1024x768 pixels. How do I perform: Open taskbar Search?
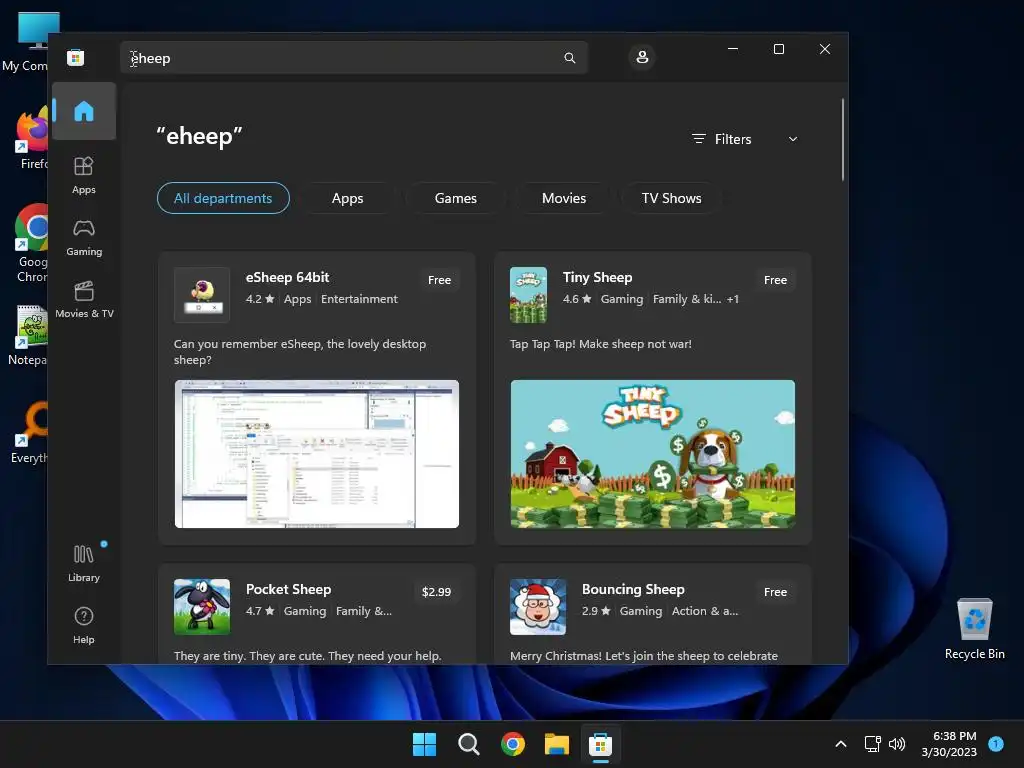coord(468,744)
